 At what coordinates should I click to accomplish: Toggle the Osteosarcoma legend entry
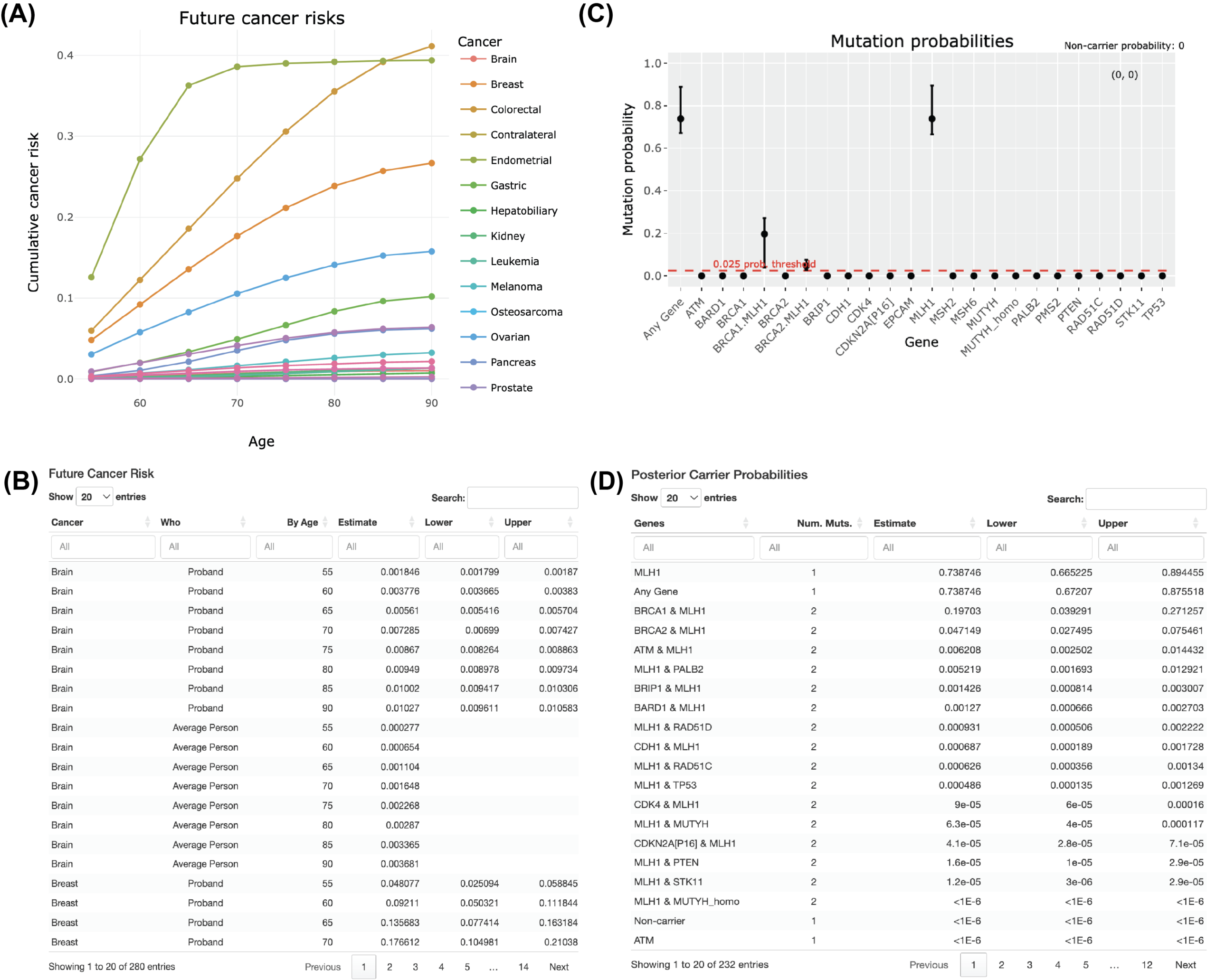point(512,312)
